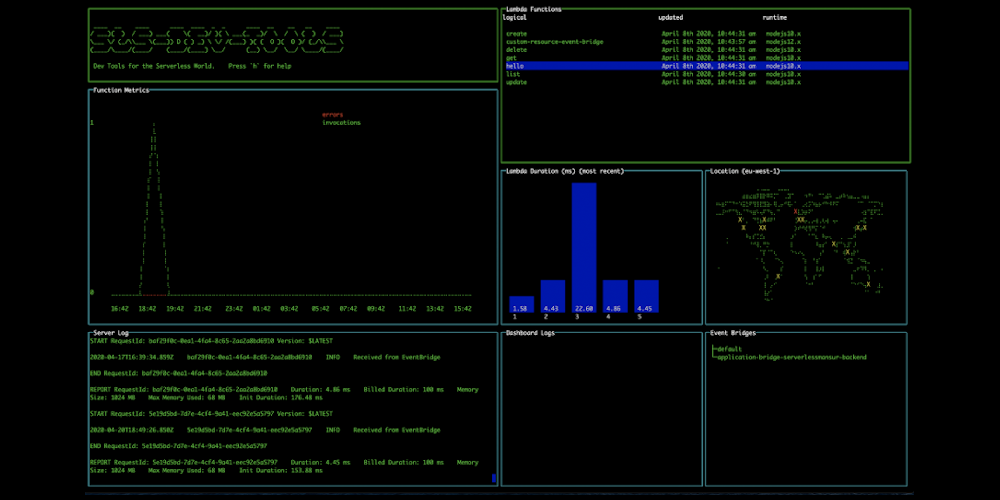This screenshot has width=1000, height=500.
Task: Select the 'custom-resource-event-bridge' function row
Action: (706, 41)
